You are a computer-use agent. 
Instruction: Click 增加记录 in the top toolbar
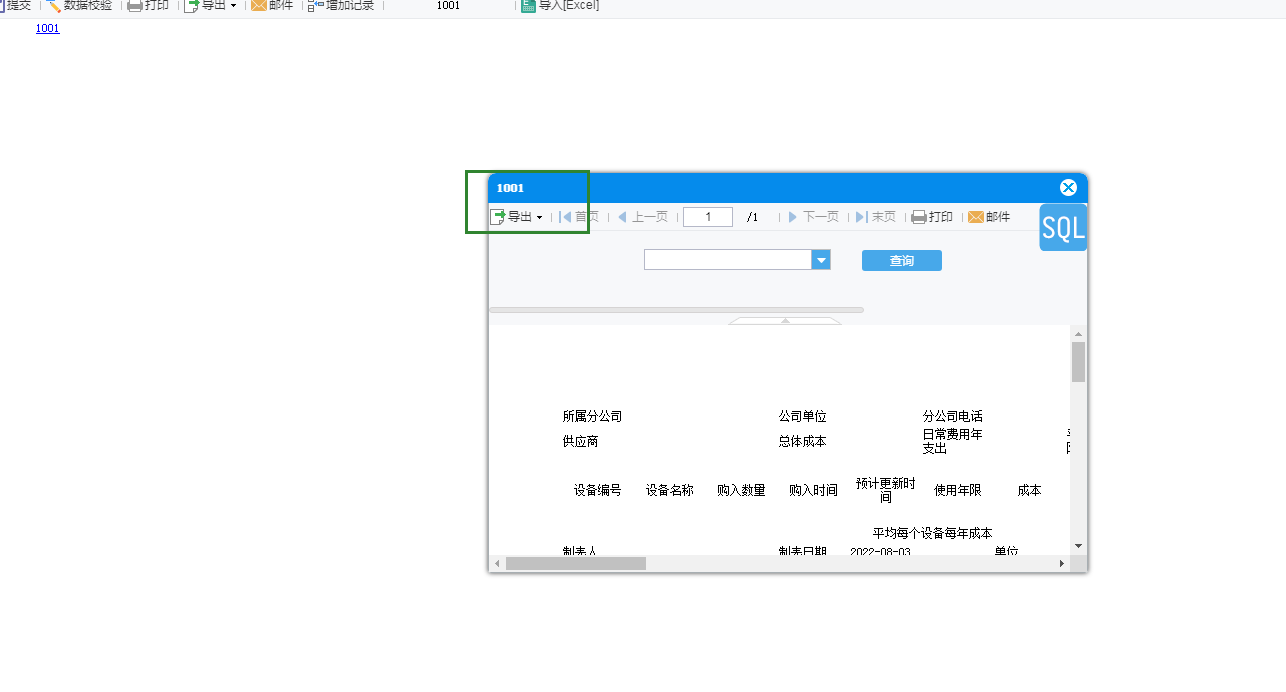tap(341, 5)
